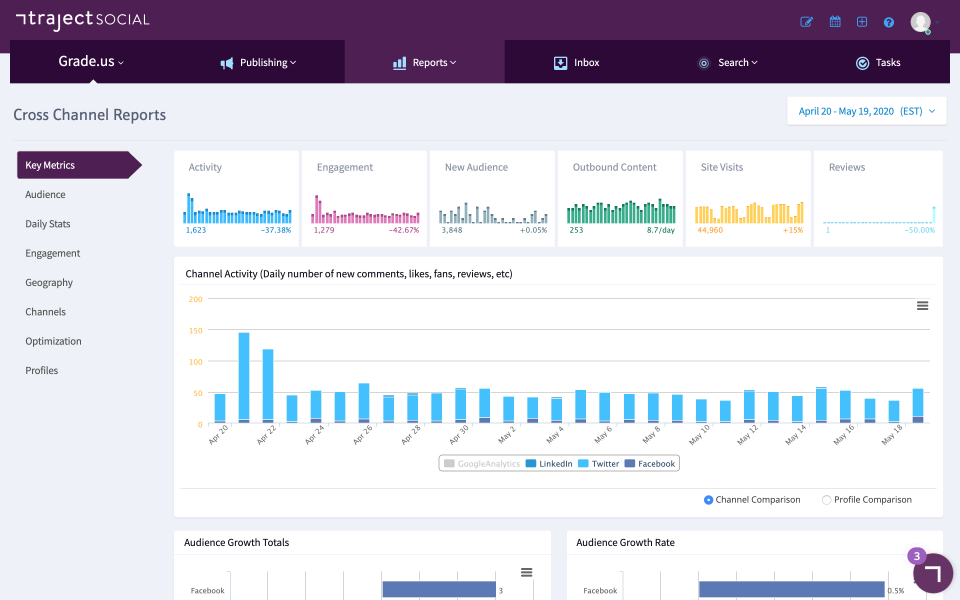This screenshot has height=600, width=960.
Task: Open the date range dropdown April 20 - May 19
Action: pyautogui.click(x=866, y=111)
